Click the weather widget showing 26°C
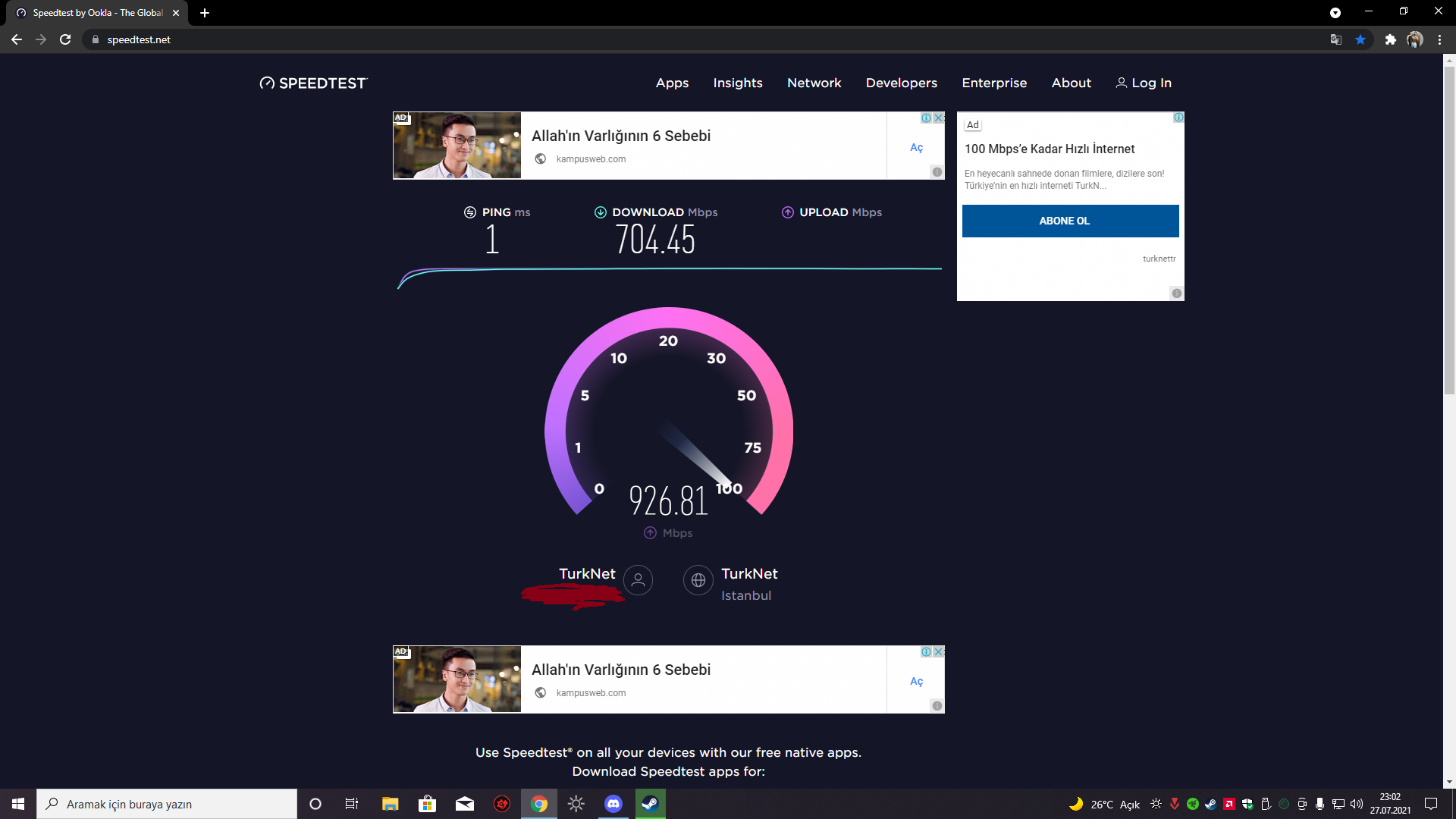1456x819 pixels. coord(1105,804)
